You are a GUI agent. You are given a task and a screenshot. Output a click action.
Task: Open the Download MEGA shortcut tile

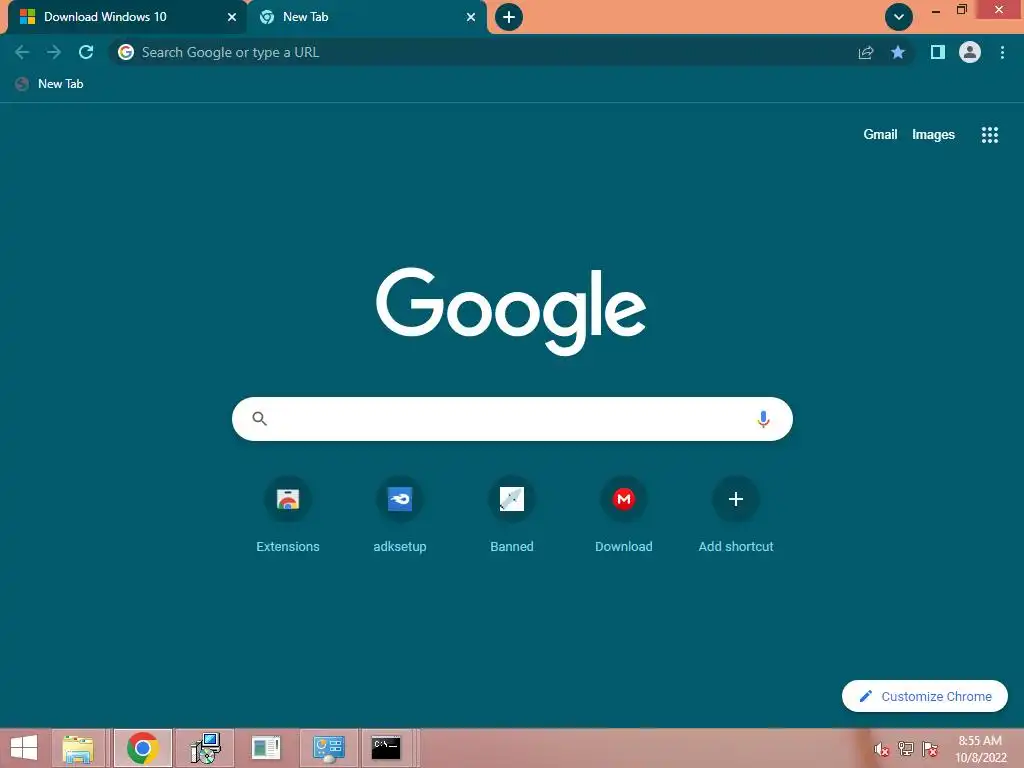[624, 516]
